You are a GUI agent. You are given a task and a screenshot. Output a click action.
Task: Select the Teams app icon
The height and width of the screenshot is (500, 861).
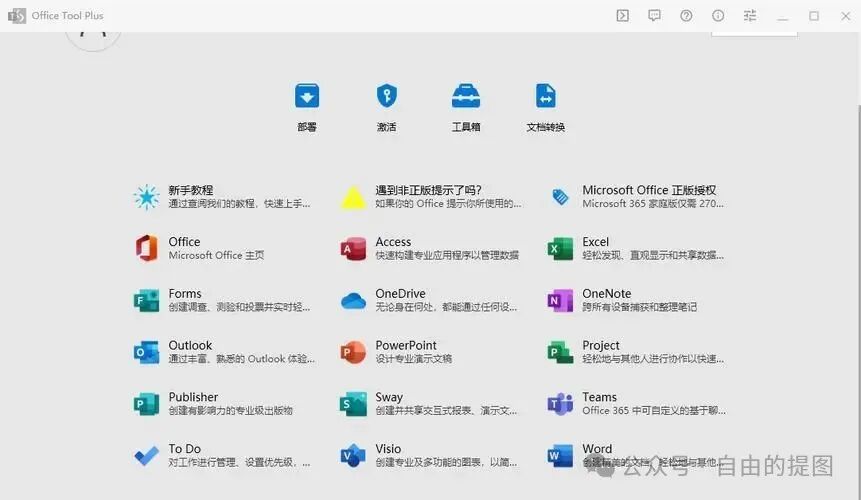click(x=560, y=404)
